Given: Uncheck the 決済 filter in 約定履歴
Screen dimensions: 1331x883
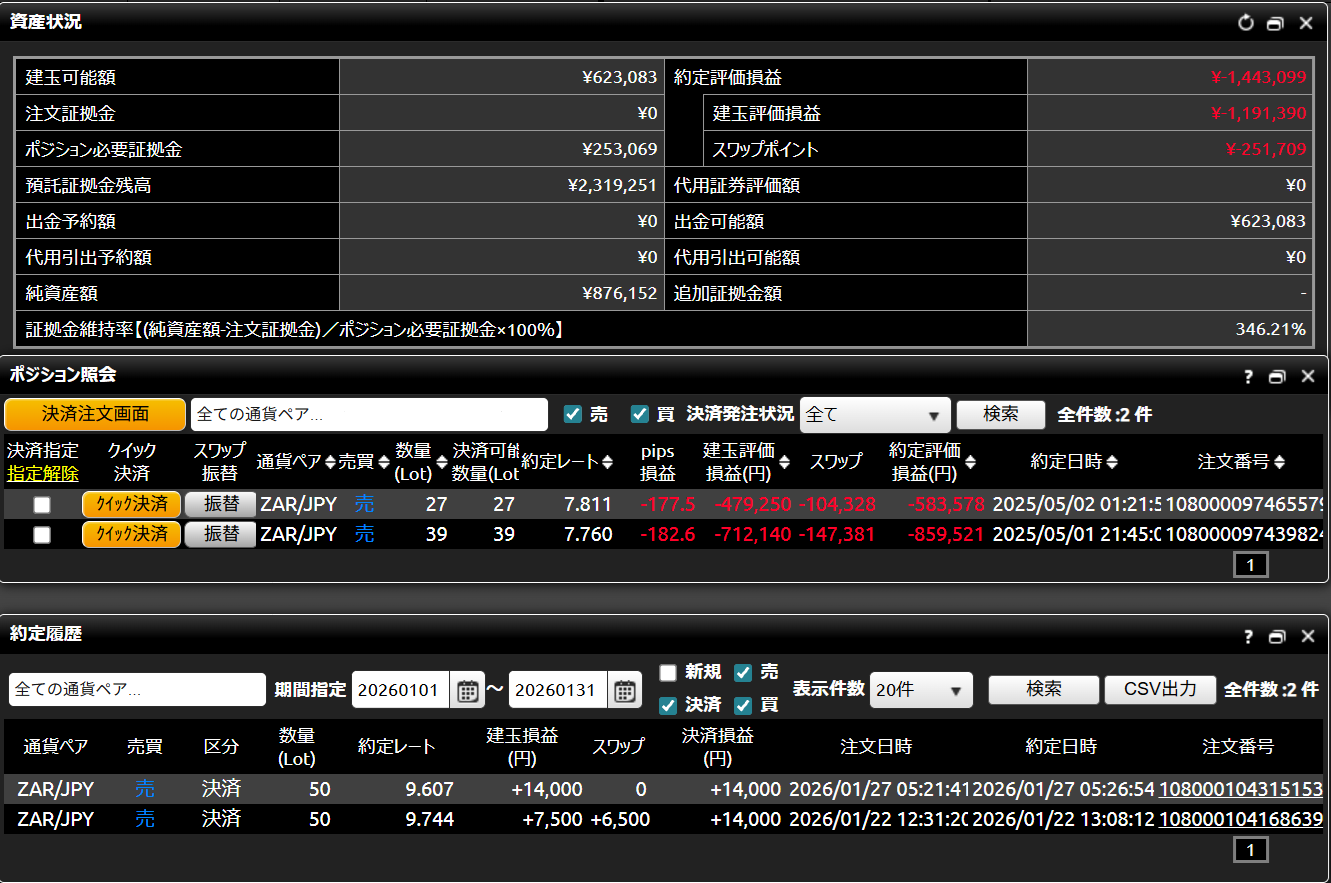Looking at the screenshot, I should pyautogui.click(x=668, y=706).
